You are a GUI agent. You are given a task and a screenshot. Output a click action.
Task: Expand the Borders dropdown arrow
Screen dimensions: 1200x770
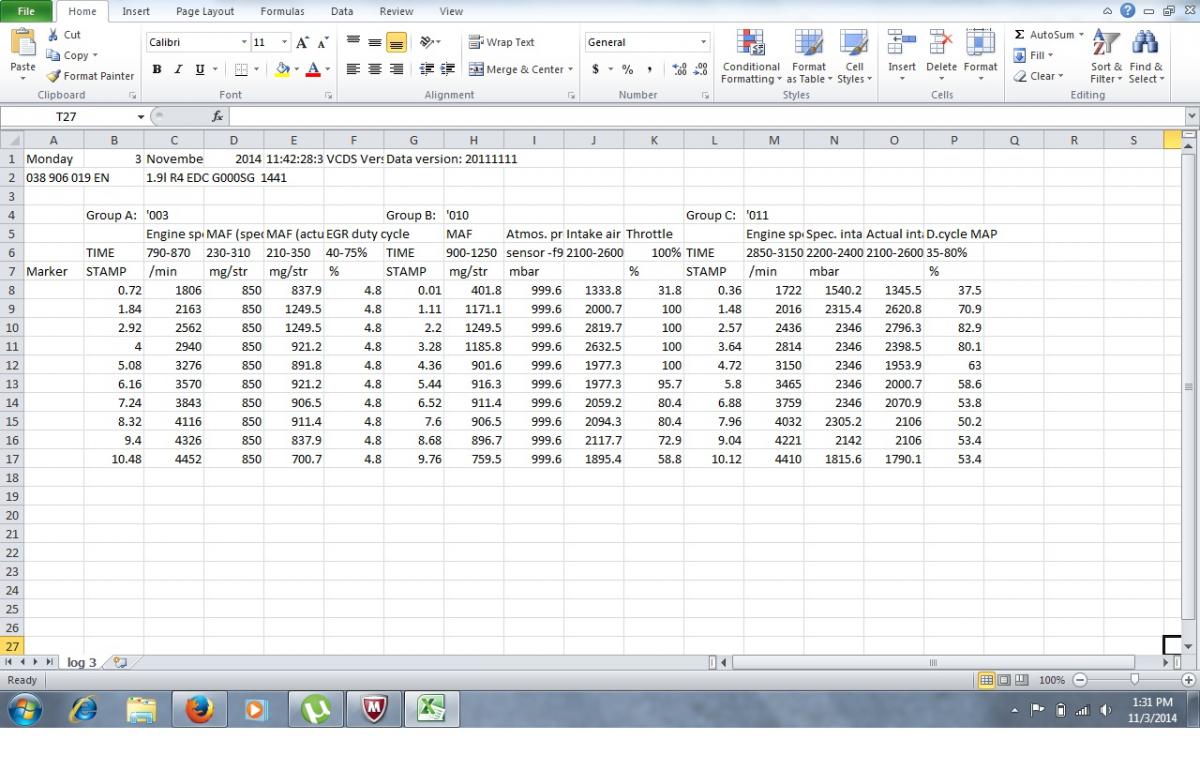pos(256,69)
